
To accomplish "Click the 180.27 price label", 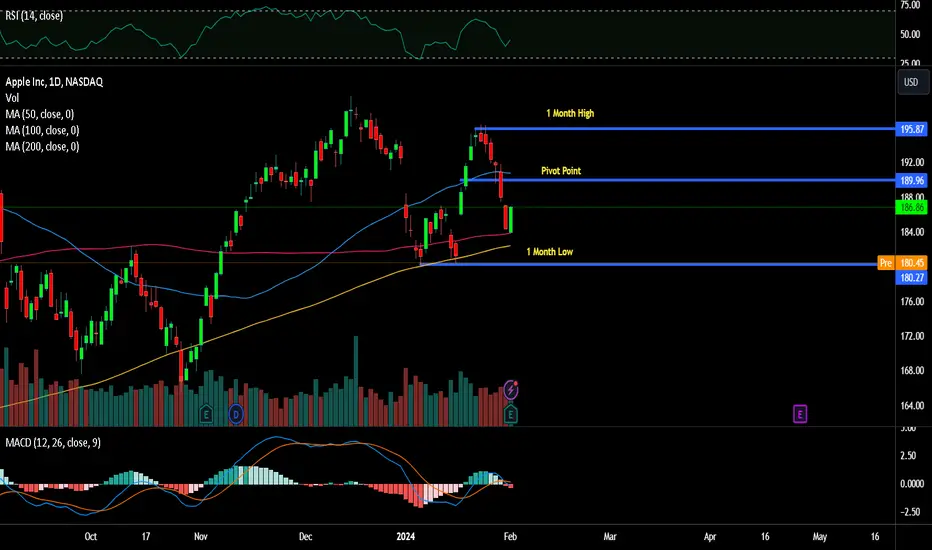I will coord(912,278).
